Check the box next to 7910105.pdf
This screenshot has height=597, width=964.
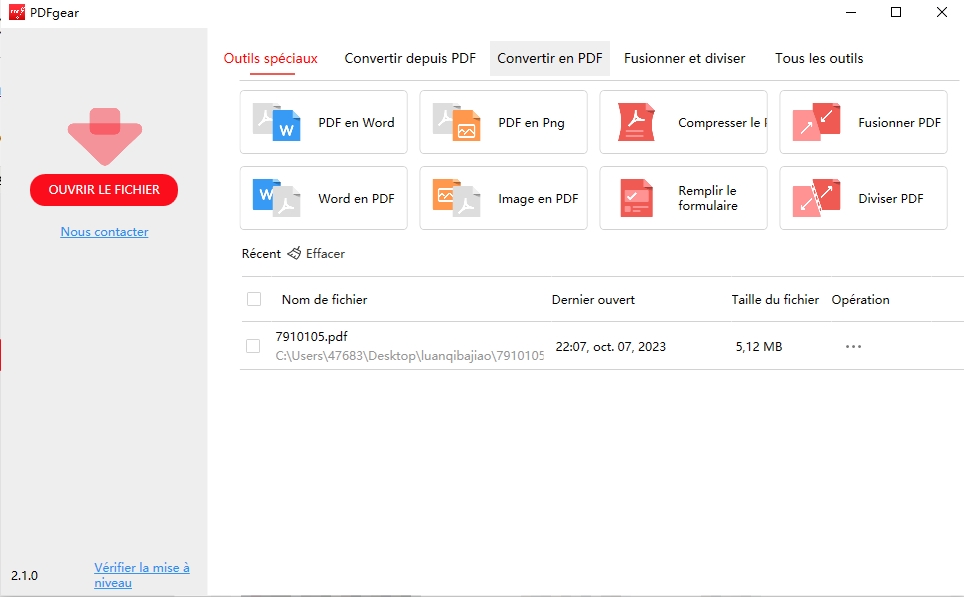(254, 344)
